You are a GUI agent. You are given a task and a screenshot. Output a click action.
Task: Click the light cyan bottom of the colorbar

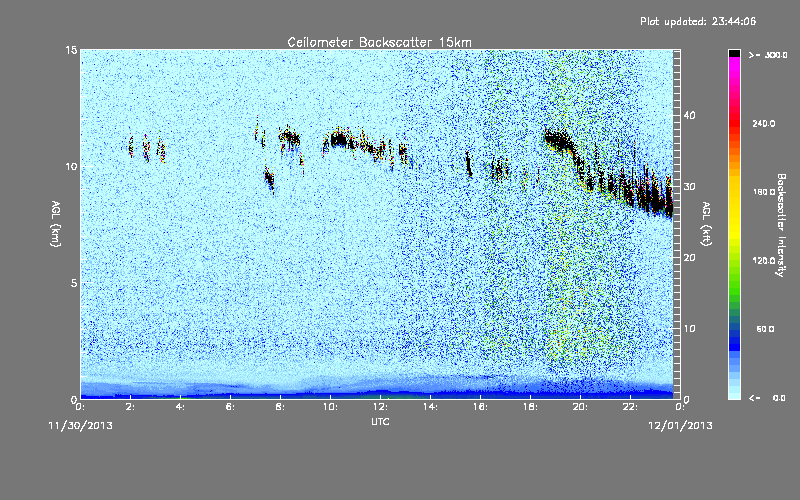(x=734, y=392)
